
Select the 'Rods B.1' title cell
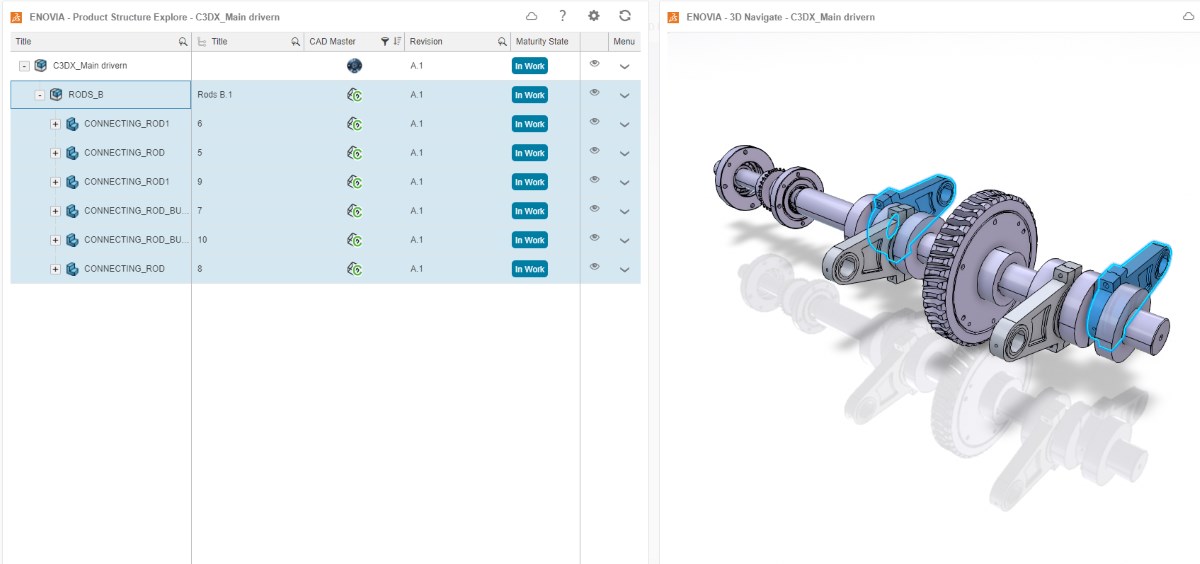coord(248,95)
